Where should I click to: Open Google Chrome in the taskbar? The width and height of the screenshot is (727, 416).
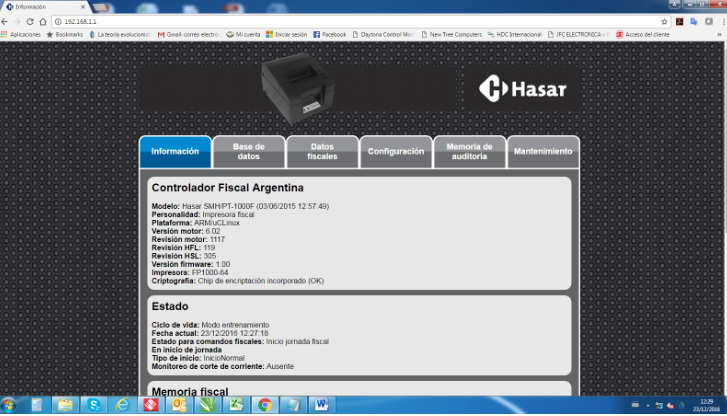[265, 405]
